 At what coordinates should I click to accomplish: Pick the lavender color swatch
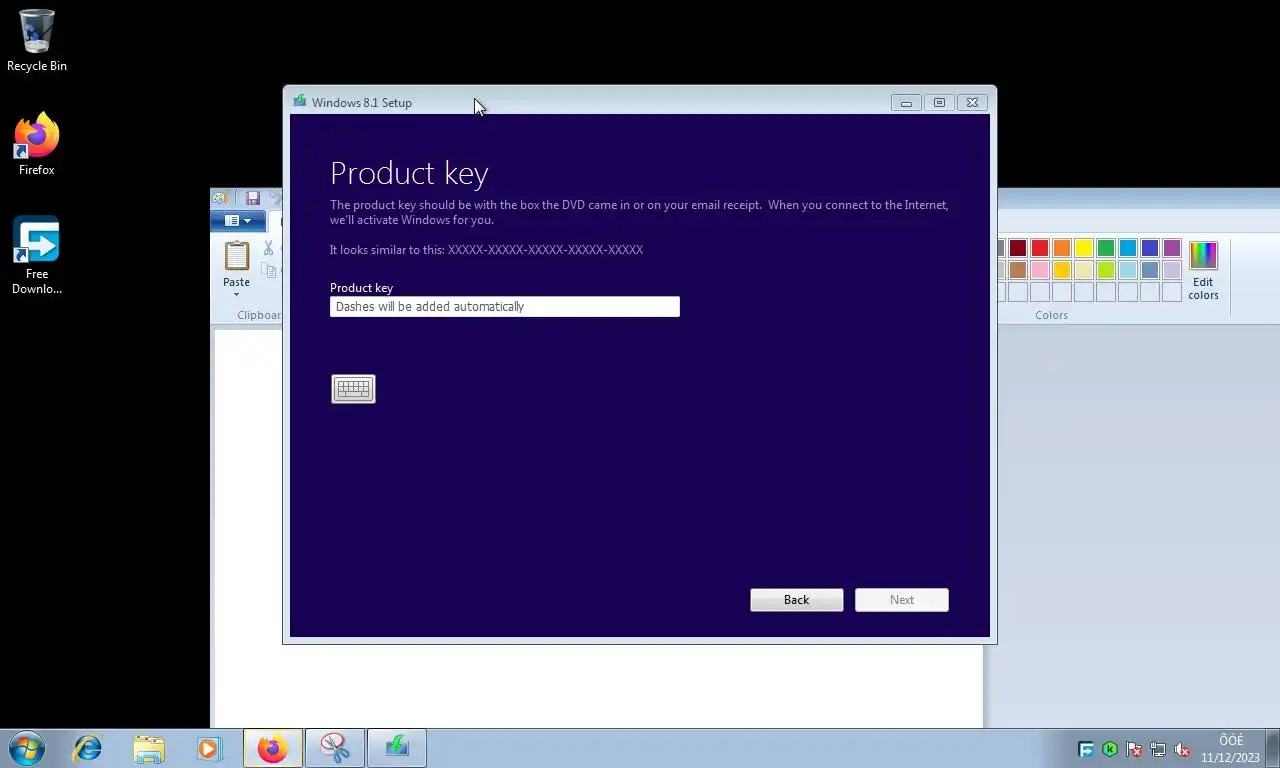[x=1172, y=270]
